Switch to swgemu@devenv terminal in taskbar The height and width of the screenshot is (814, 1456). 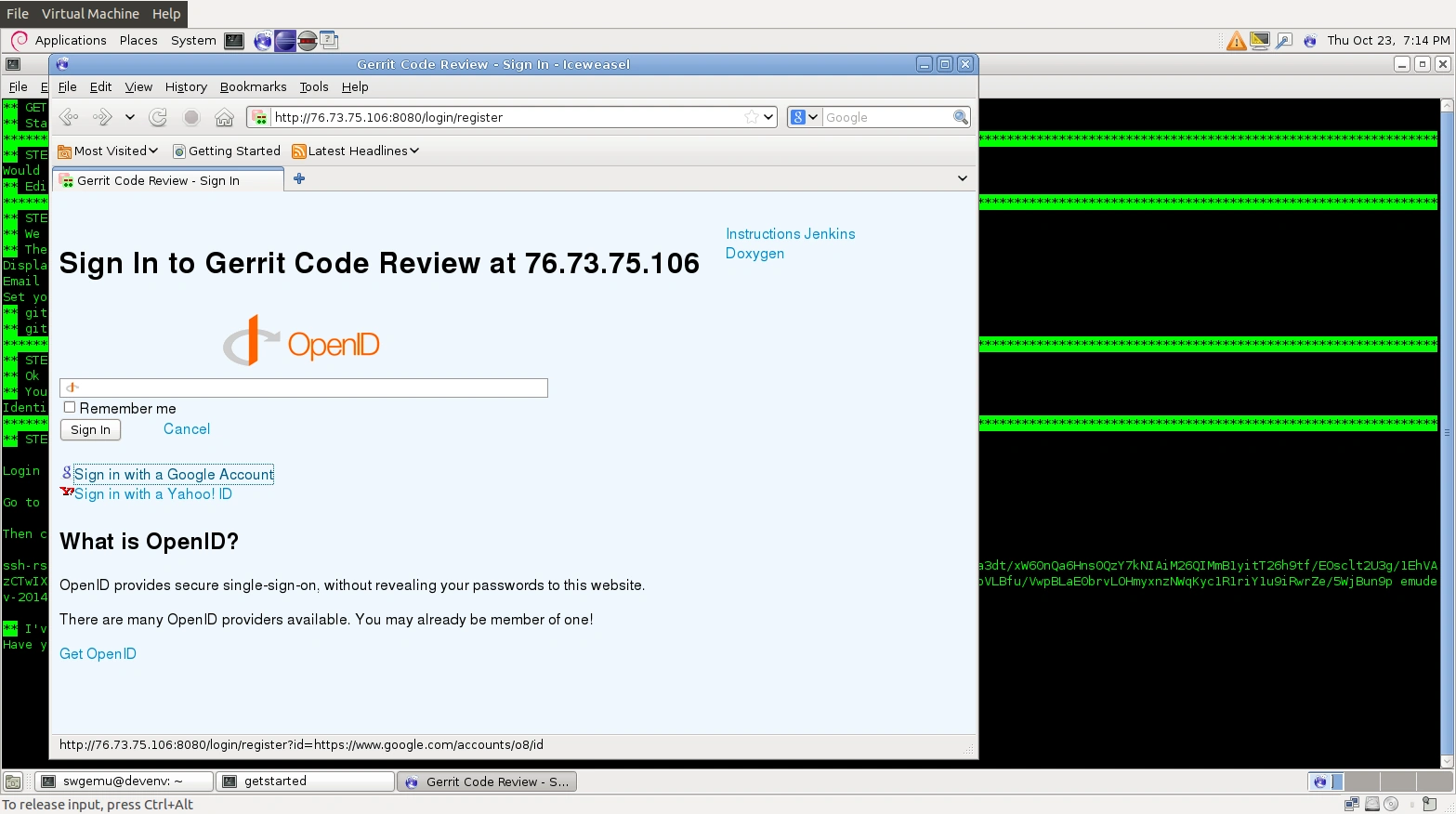tap(124, 781)
